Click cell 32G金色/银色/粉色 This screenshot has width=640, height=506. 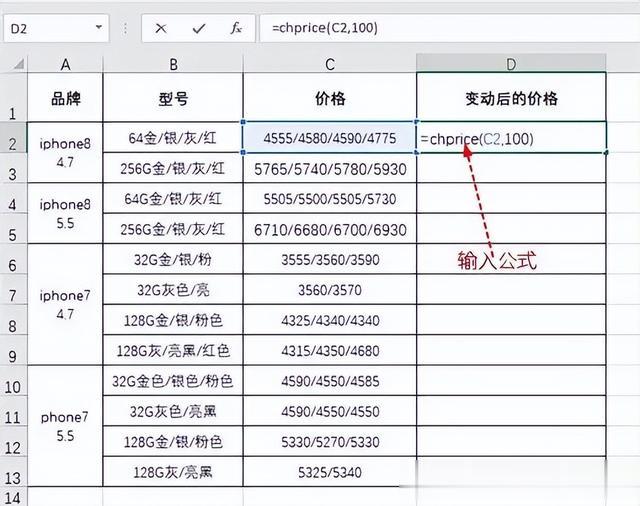(173, 381)
